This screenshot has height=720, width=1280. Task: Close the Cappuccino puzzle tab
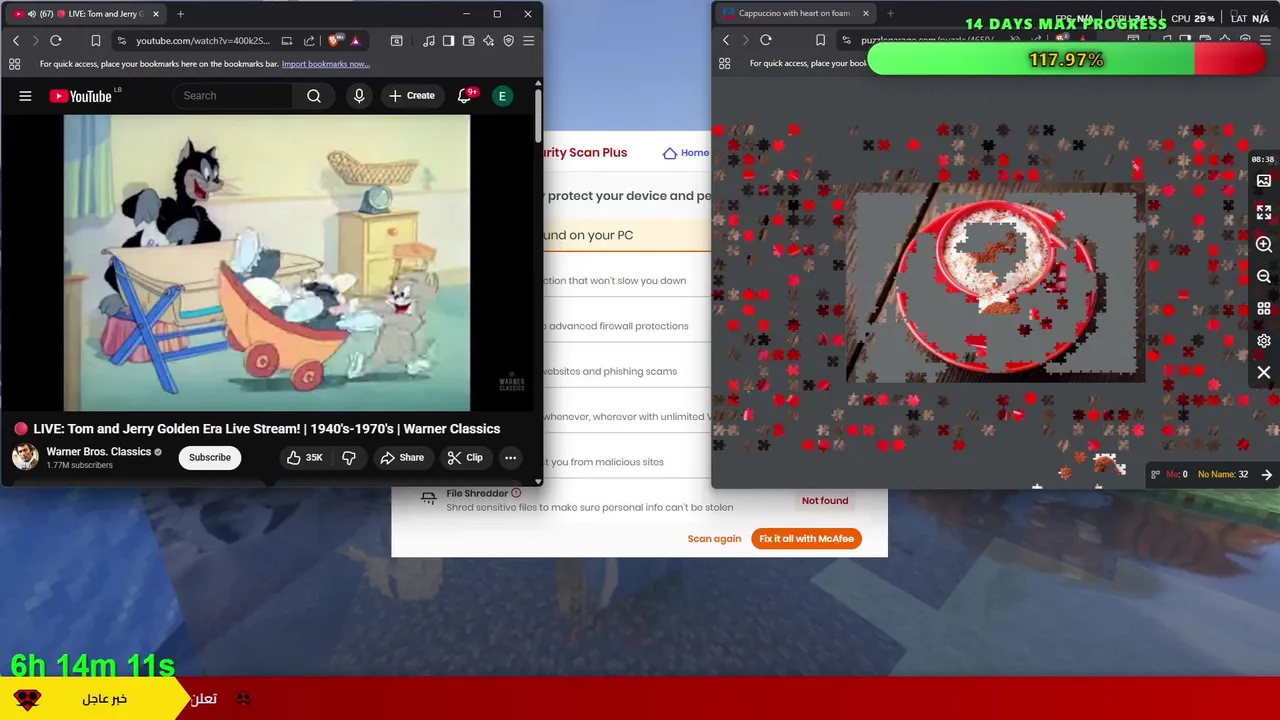[x=866, y=14]
